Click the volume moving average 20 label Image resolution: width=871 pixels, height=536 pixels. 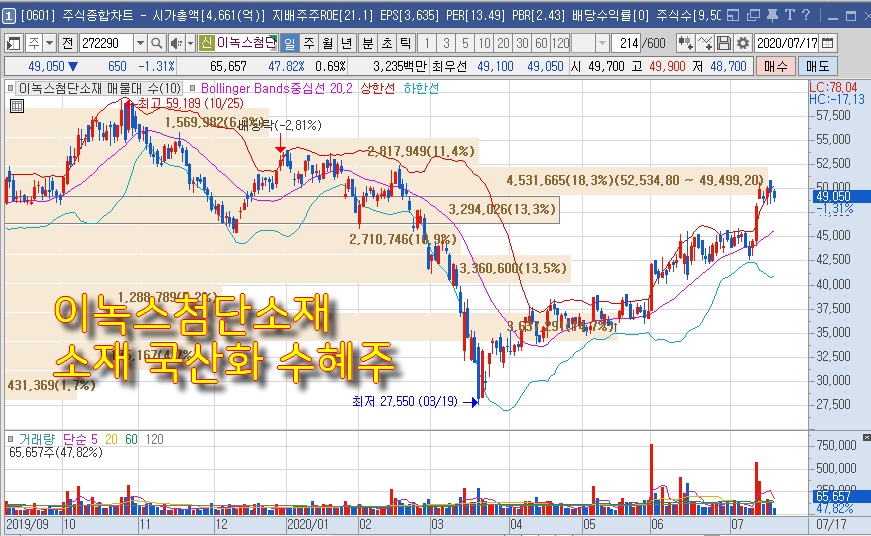pos(111,439)
